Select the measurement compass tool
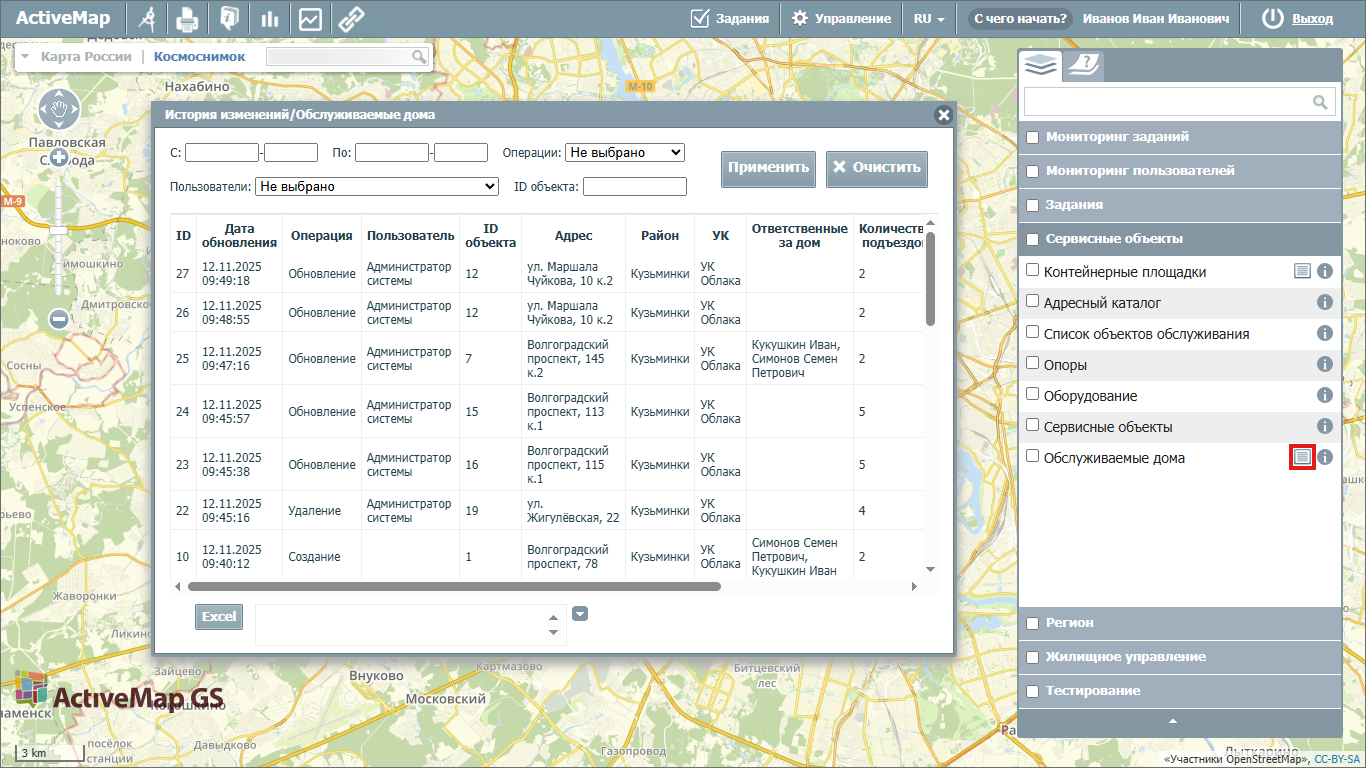The width and height of the screenshot is (1366, 768). click(148, 18)
